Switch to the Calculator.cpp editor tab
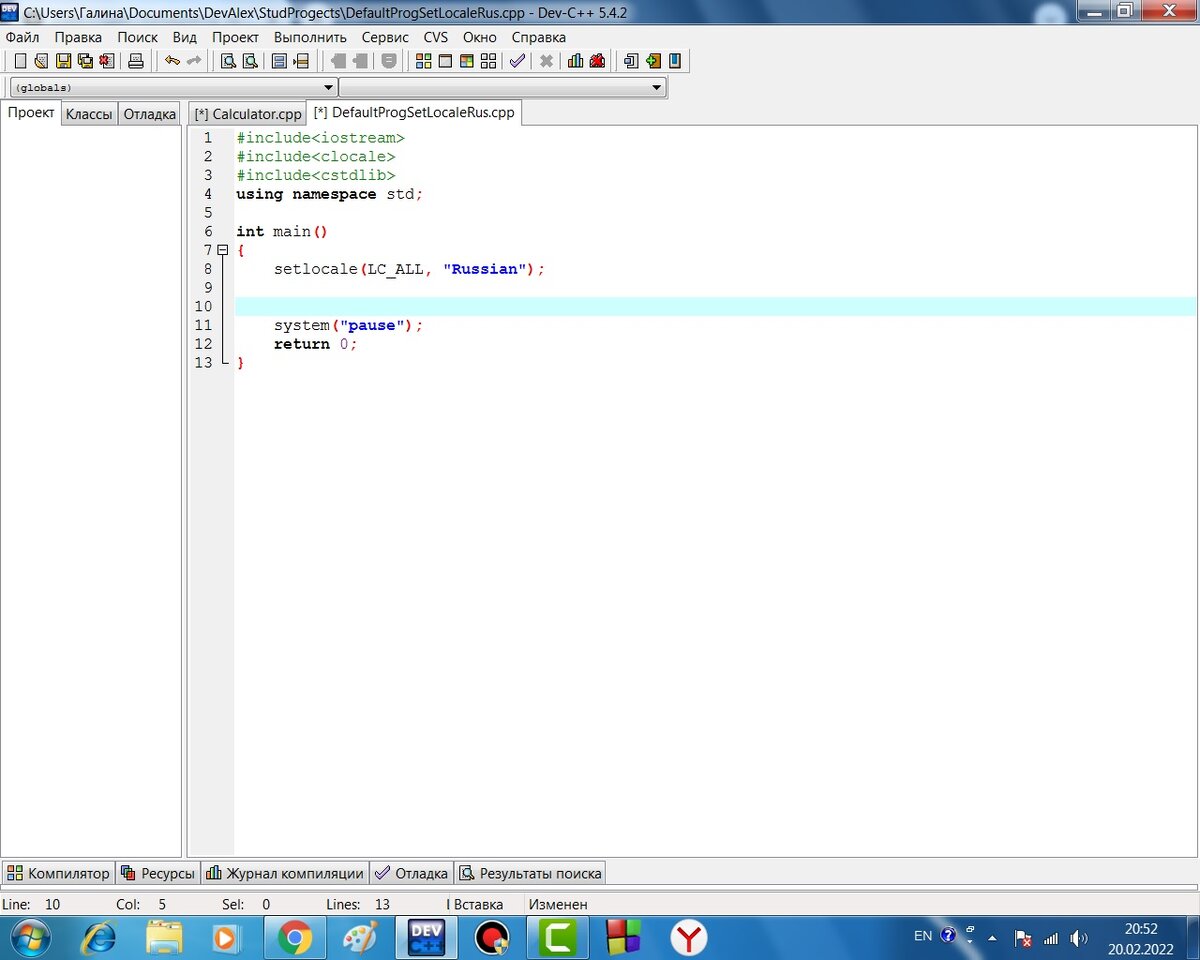 (248, 114)
